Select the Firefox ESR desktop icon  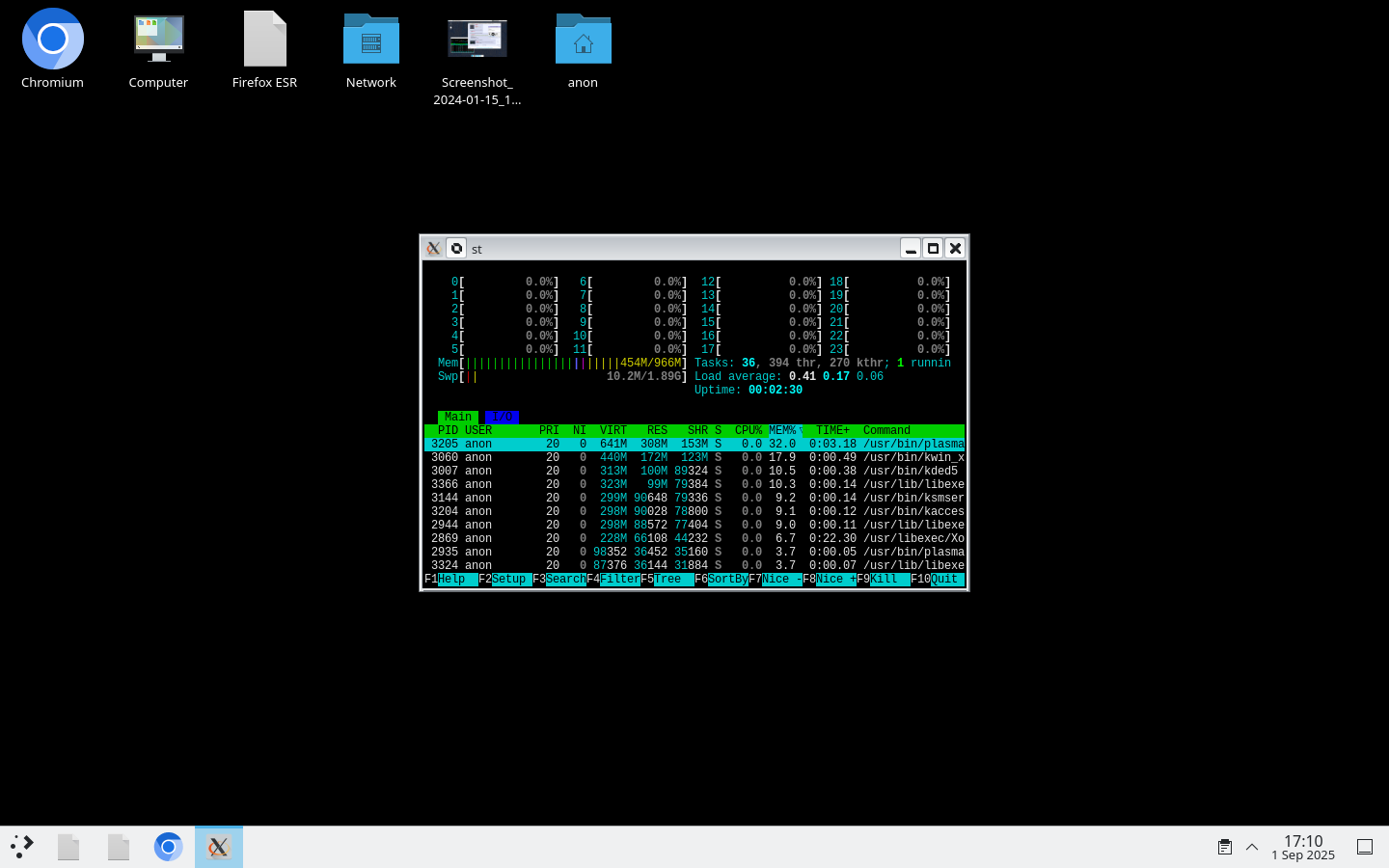pyautogui.click(x=264, y=50)
